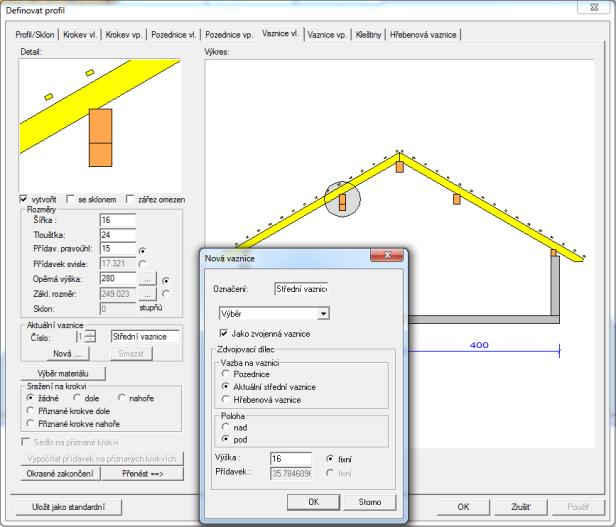
Task: Edit the Opěrná výška field
Action: tap(118, 279)
